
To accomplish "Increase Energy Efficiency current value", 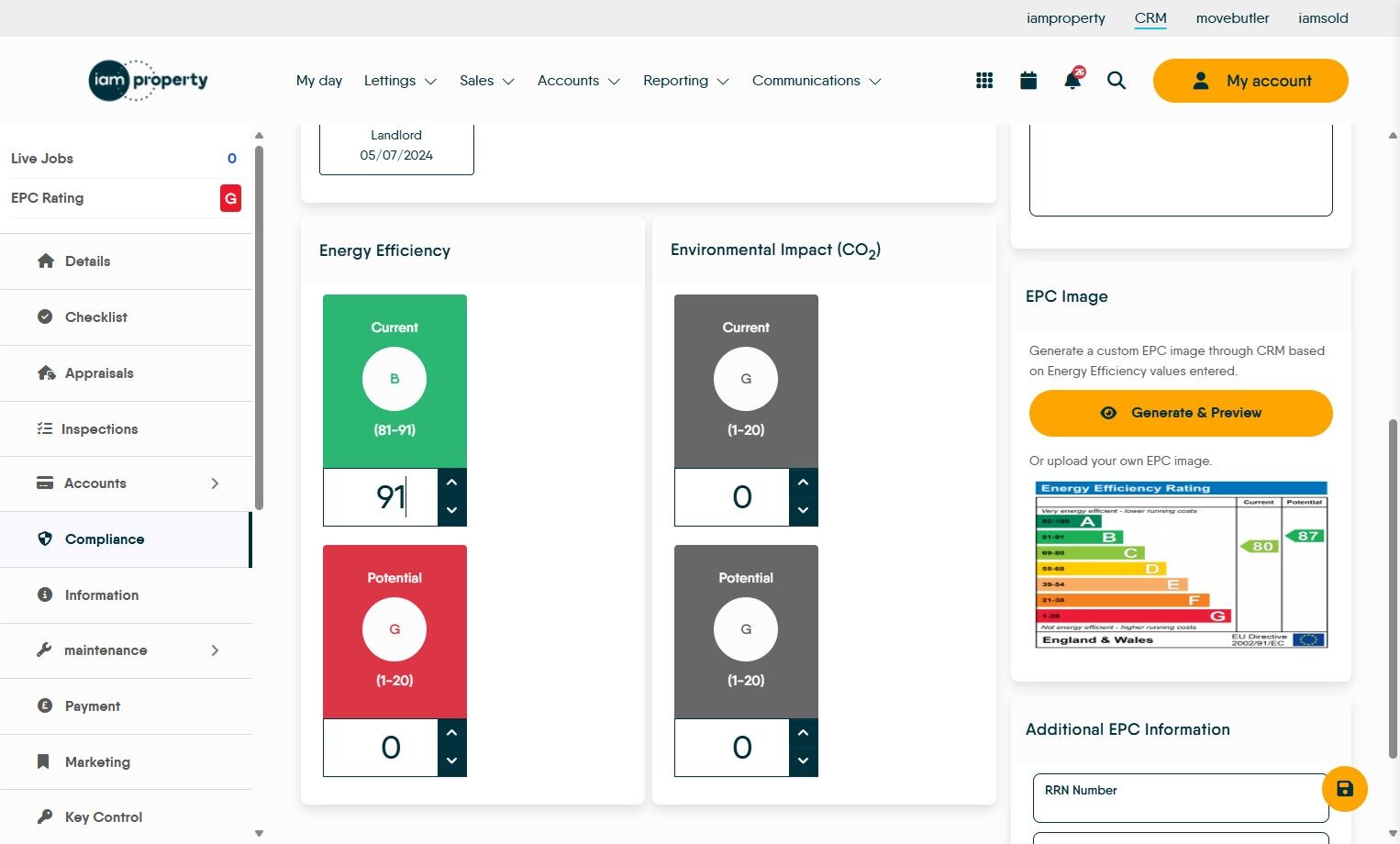I will [x=451, y=483].
